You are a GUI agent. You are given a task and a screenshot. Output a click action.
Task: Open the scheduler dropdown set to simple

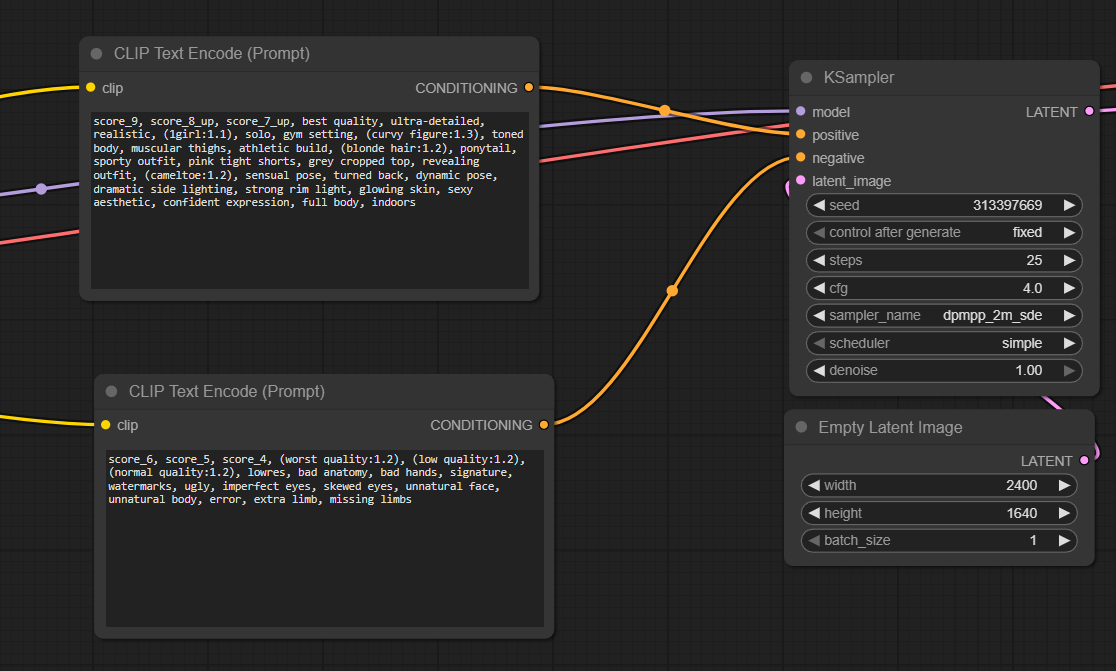(x=943, y=343)
